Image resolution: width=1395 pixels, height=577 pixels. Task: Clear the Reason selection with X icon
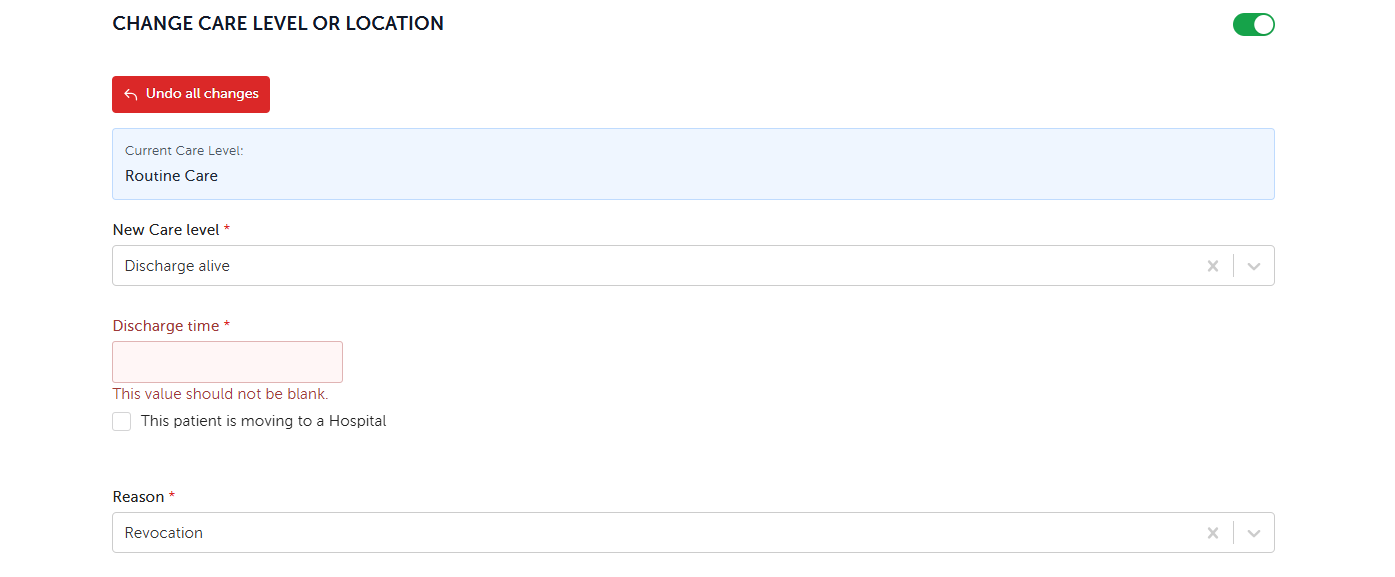1212,533
